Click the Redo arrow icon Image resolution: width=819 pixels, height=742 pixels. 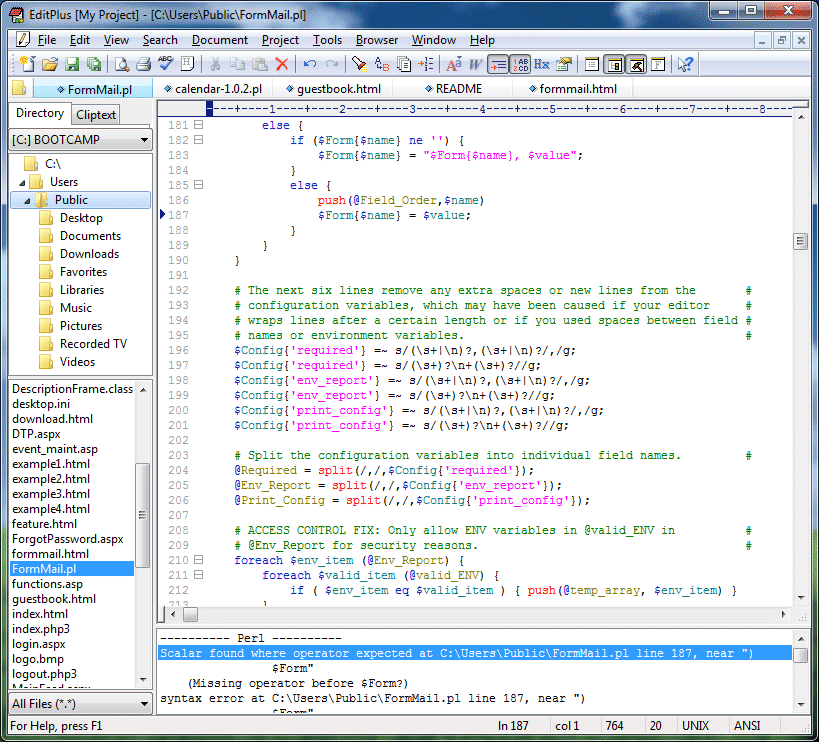point(332,64)
